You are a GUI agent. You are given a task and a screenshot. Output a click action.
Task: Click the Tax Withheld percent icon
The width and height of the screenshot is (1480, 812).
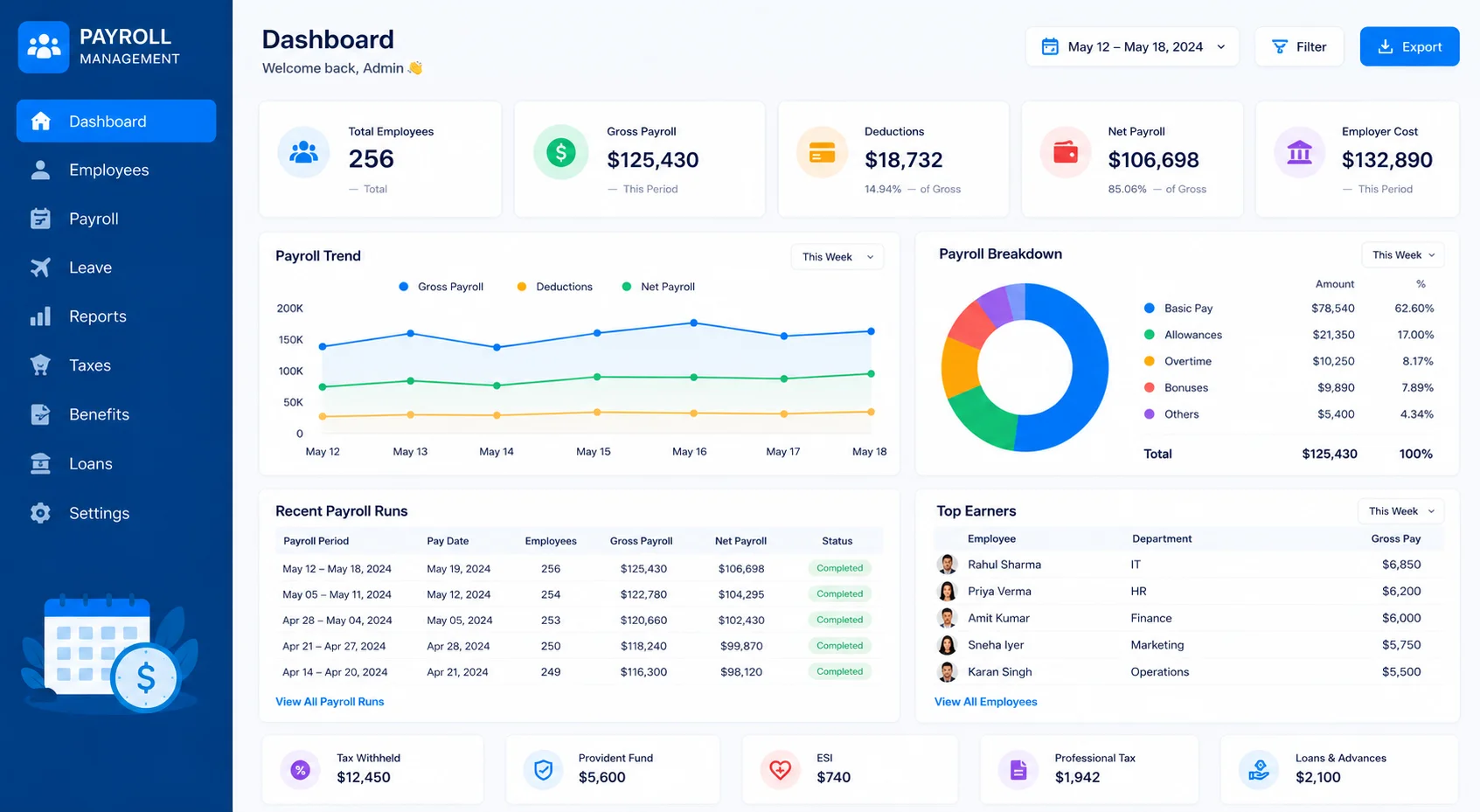[300, 770]
